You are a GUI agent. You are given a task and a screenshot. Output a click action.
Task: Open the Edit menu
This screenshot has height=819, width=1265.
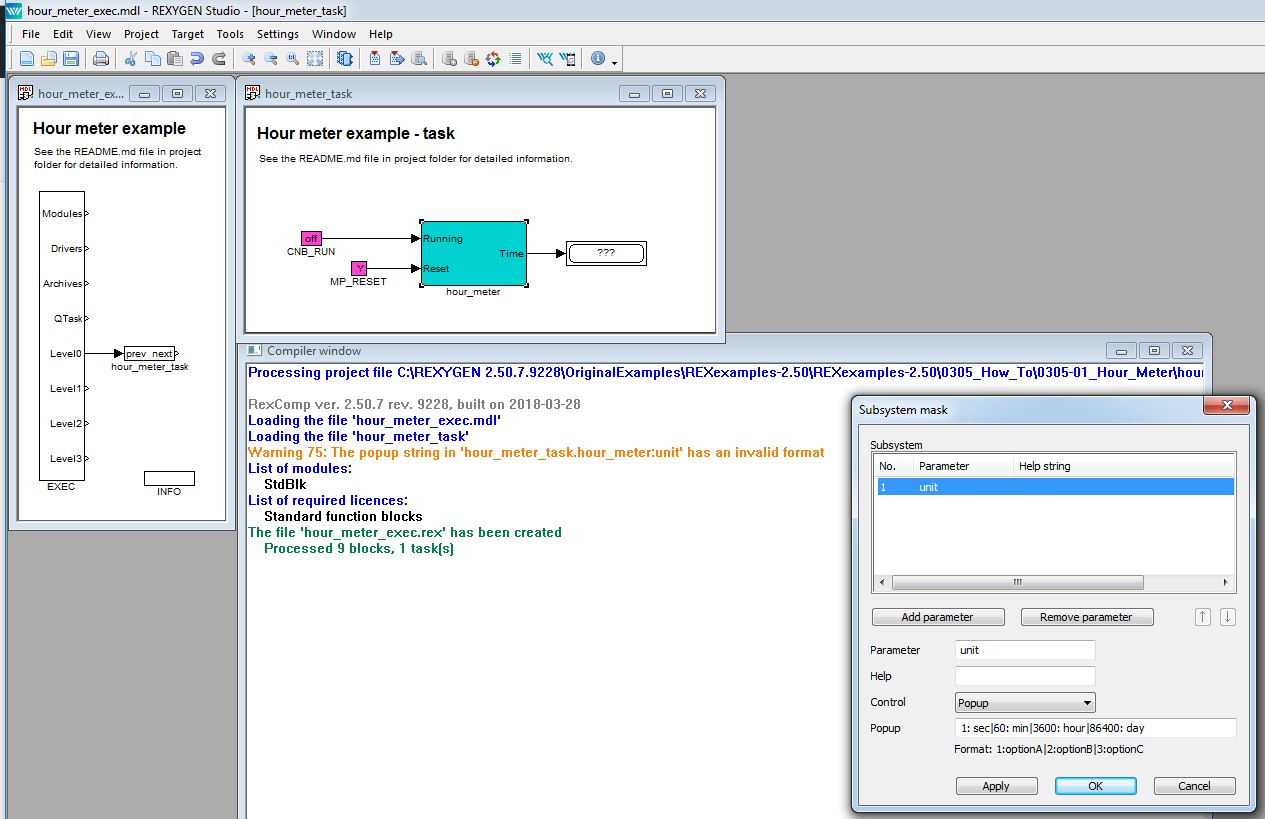click(63, 34)
